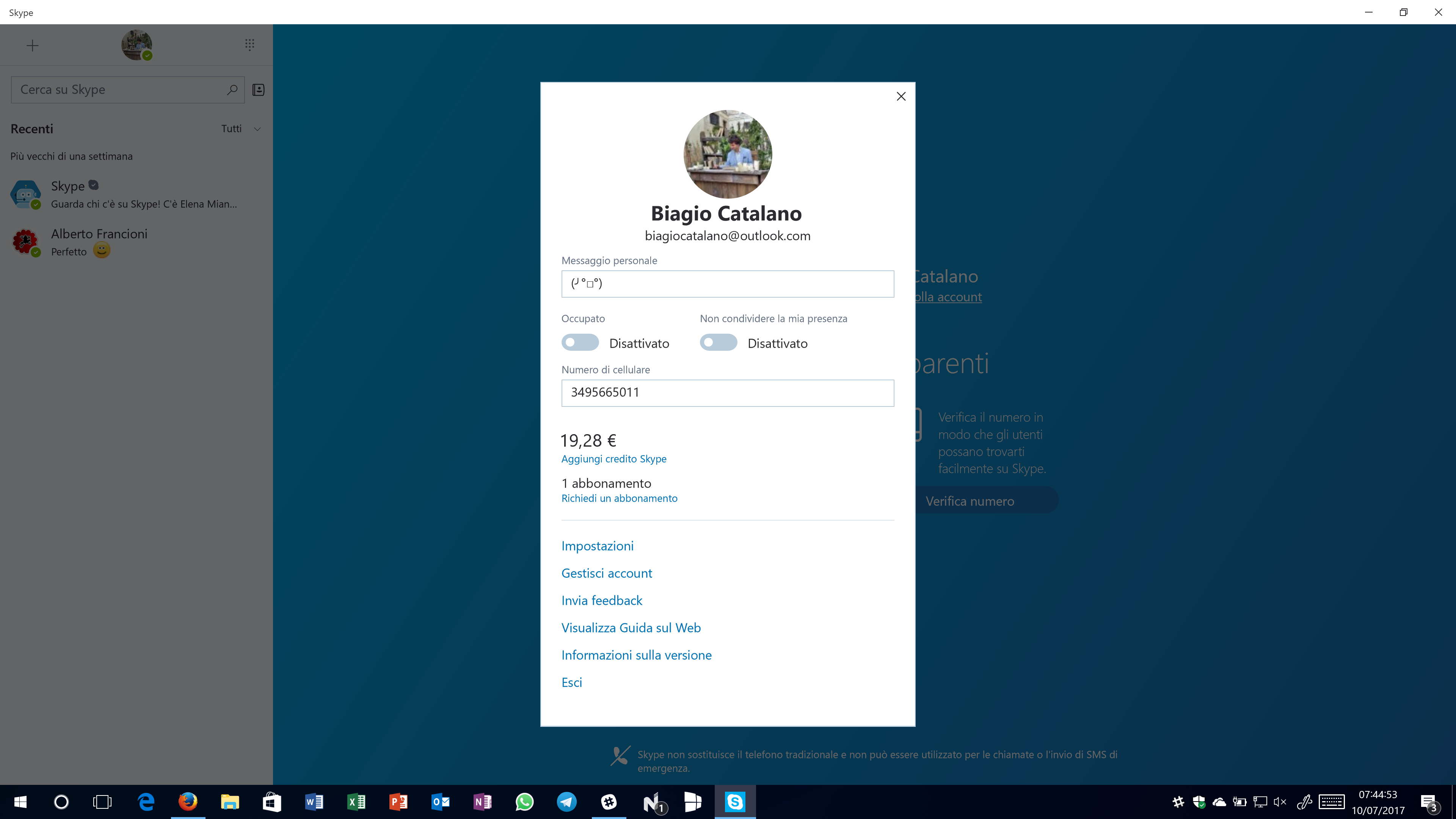
Task: Launch Microsoft Edge from taskbar
Action: (x=146, y=802)
